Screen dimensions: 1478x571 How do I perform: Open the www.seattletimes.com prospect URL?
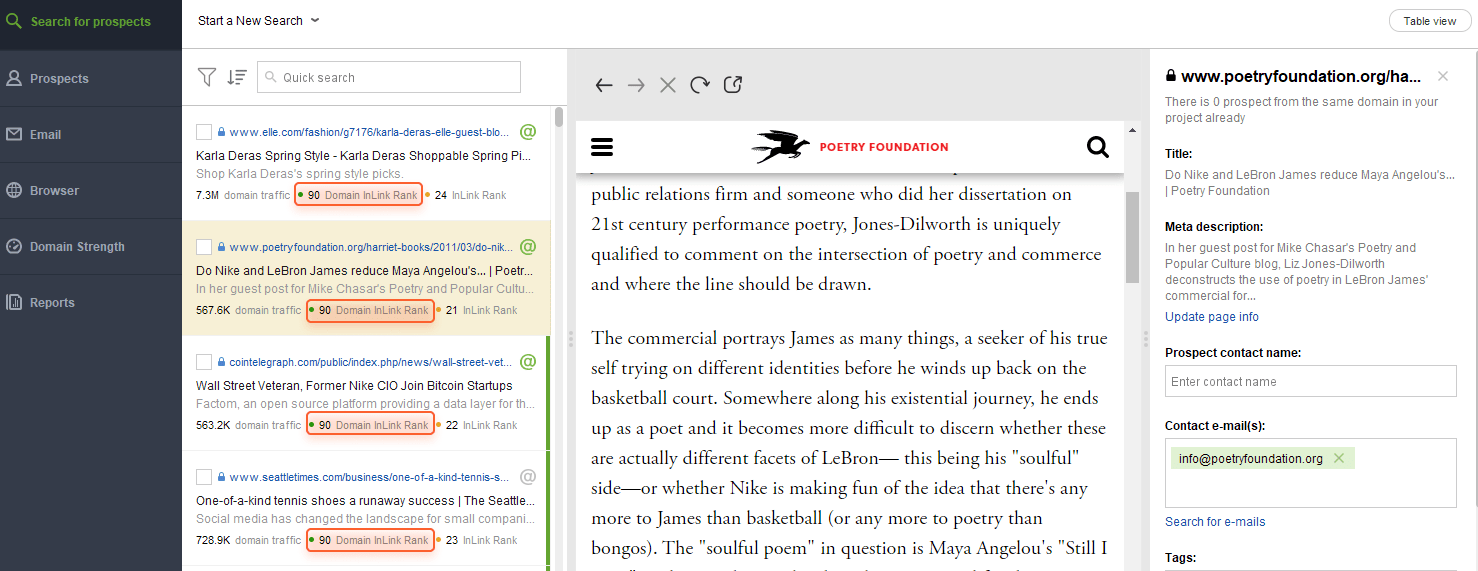370,476
